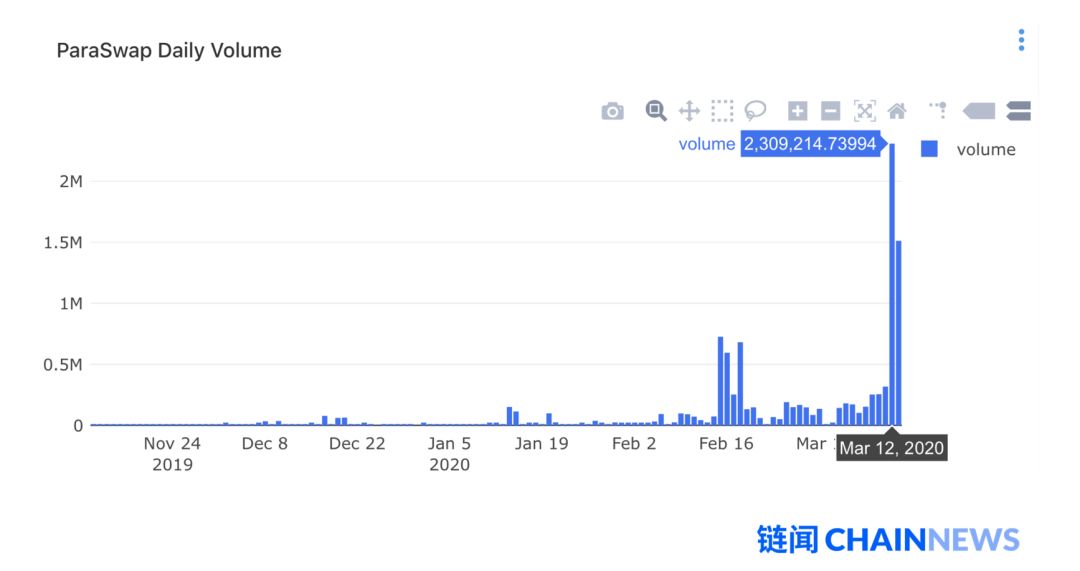Select the Zoom magnifier tool
This screenshot has width=1080, height=571.
point(656,110)
